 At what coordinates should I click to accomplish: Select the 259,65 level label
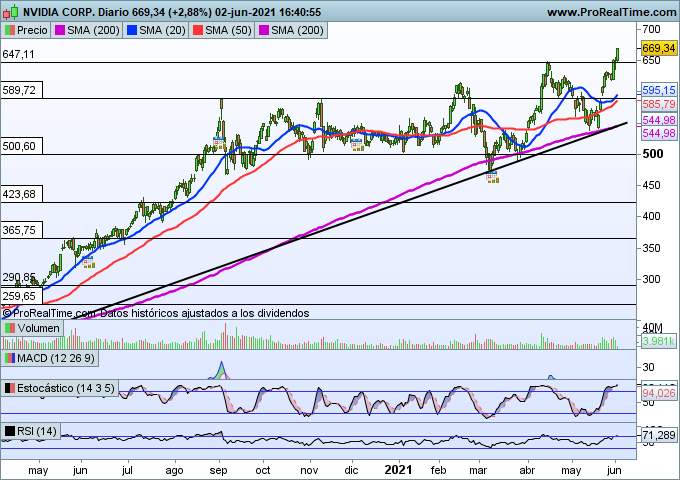(x=21, y=296)
